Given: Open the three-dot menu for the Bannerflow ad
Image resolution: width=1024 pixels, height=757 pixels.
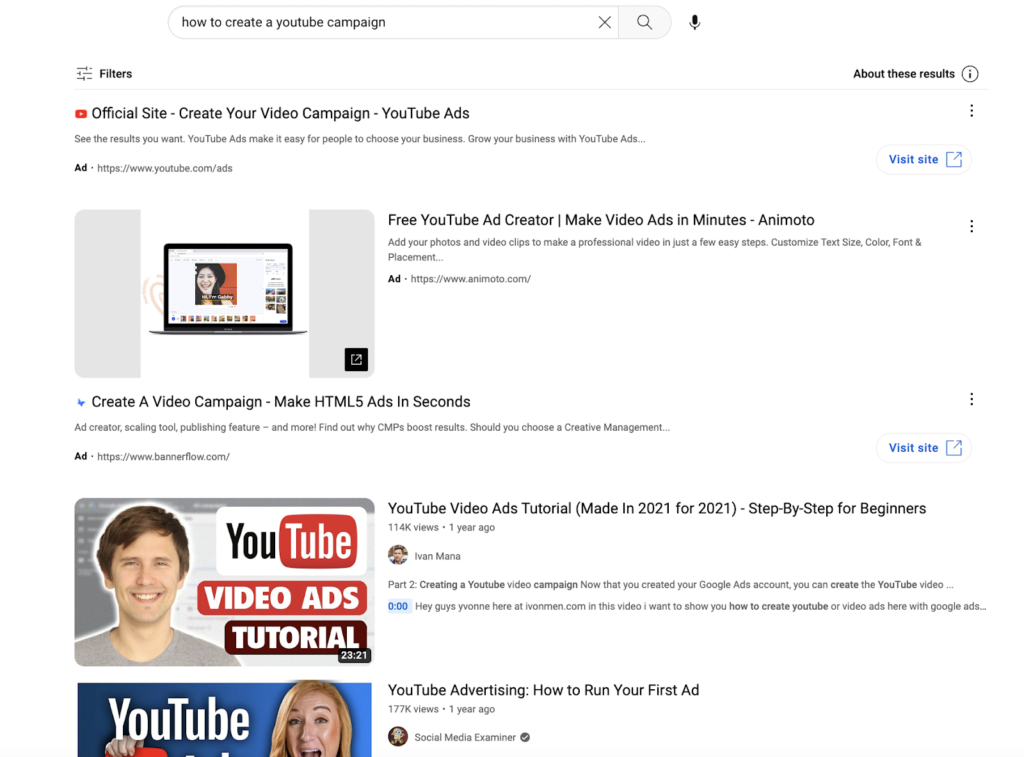Looking at the screenshot, I should [x=972, y=399].
